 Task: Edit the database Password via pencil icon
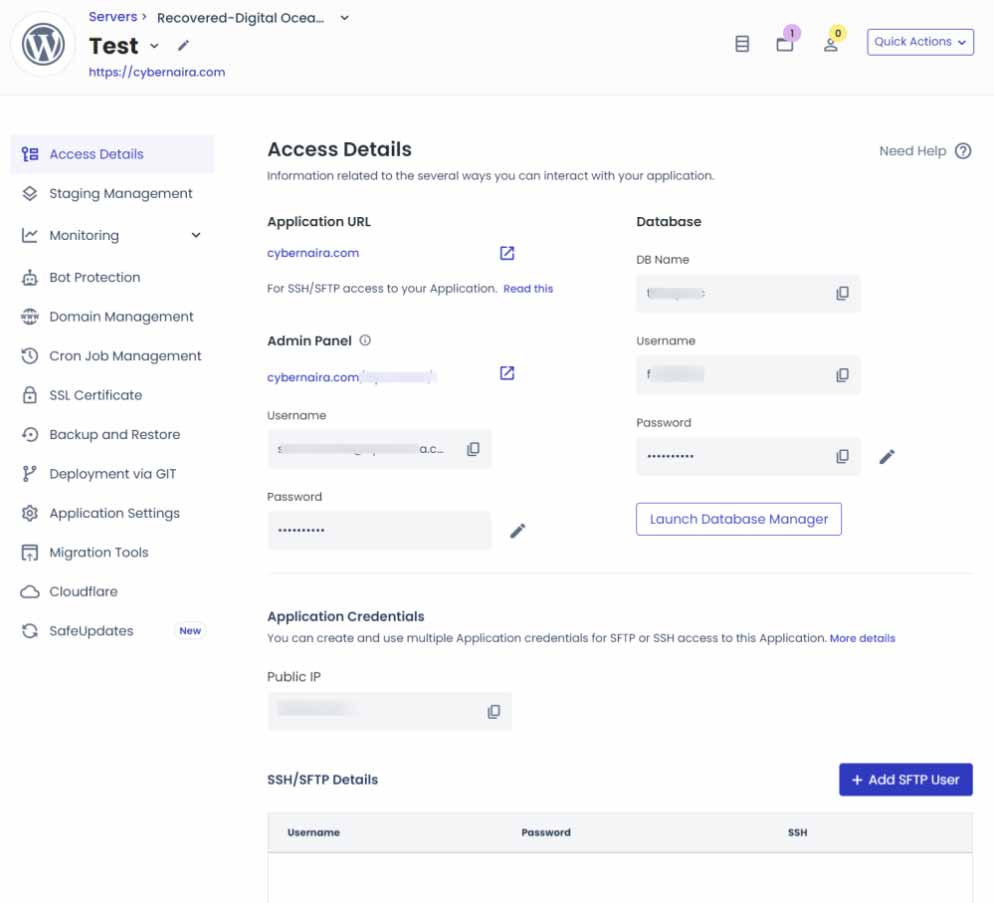click(x=885, y=456)
